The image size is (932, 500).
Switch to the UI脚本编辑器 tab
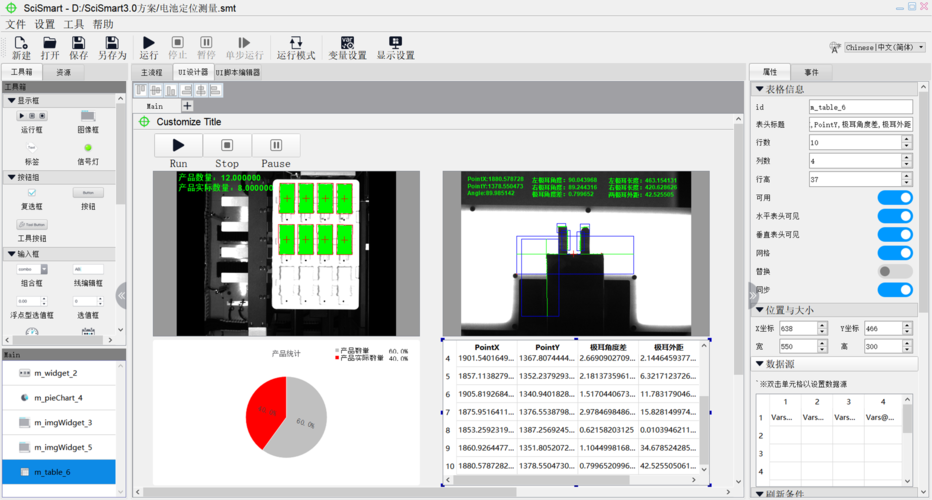click(x=238, y=73)
